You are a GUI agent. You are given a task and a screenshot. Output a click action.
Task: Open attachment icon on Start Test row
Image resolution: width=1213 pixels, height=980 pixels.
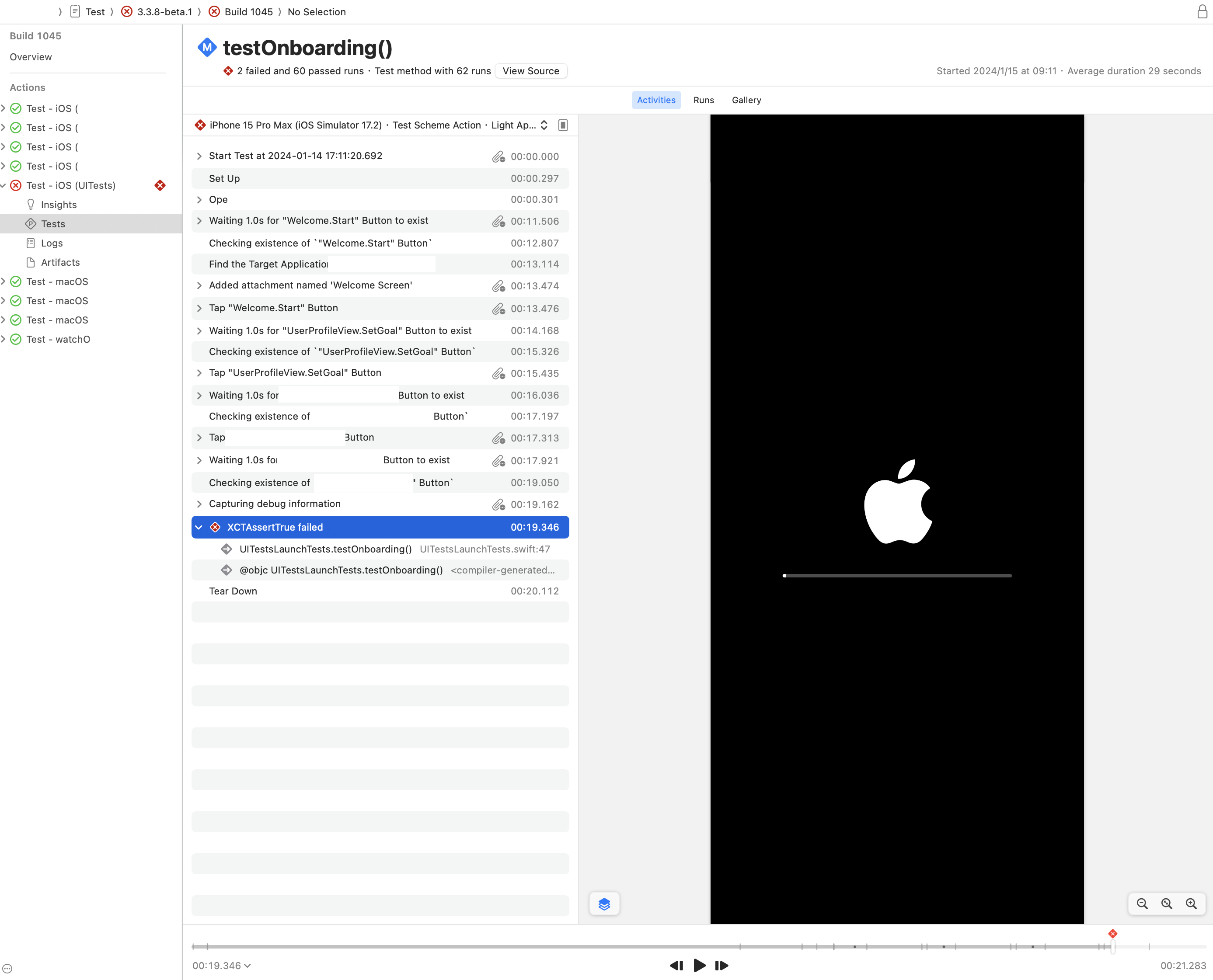tap(498, 157)
